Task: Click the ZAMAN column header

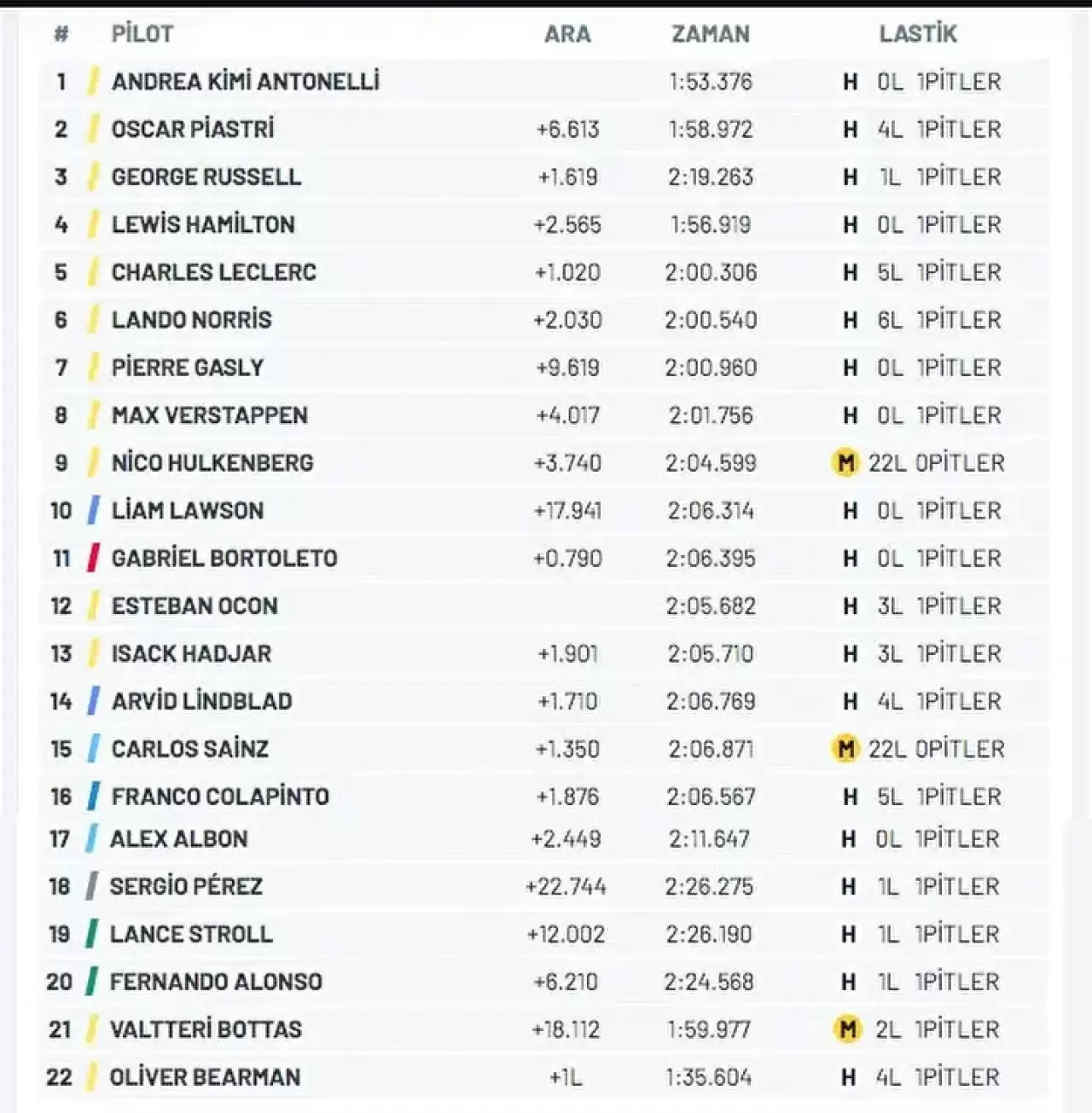Action: tap(710, 34)
